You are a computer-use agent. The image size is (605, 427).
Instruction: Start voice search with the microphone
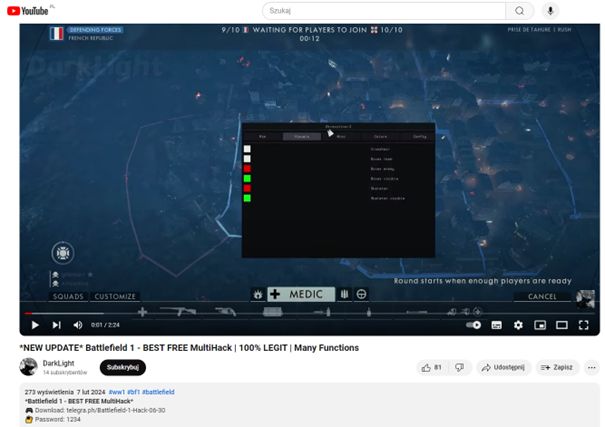[550, 11]
